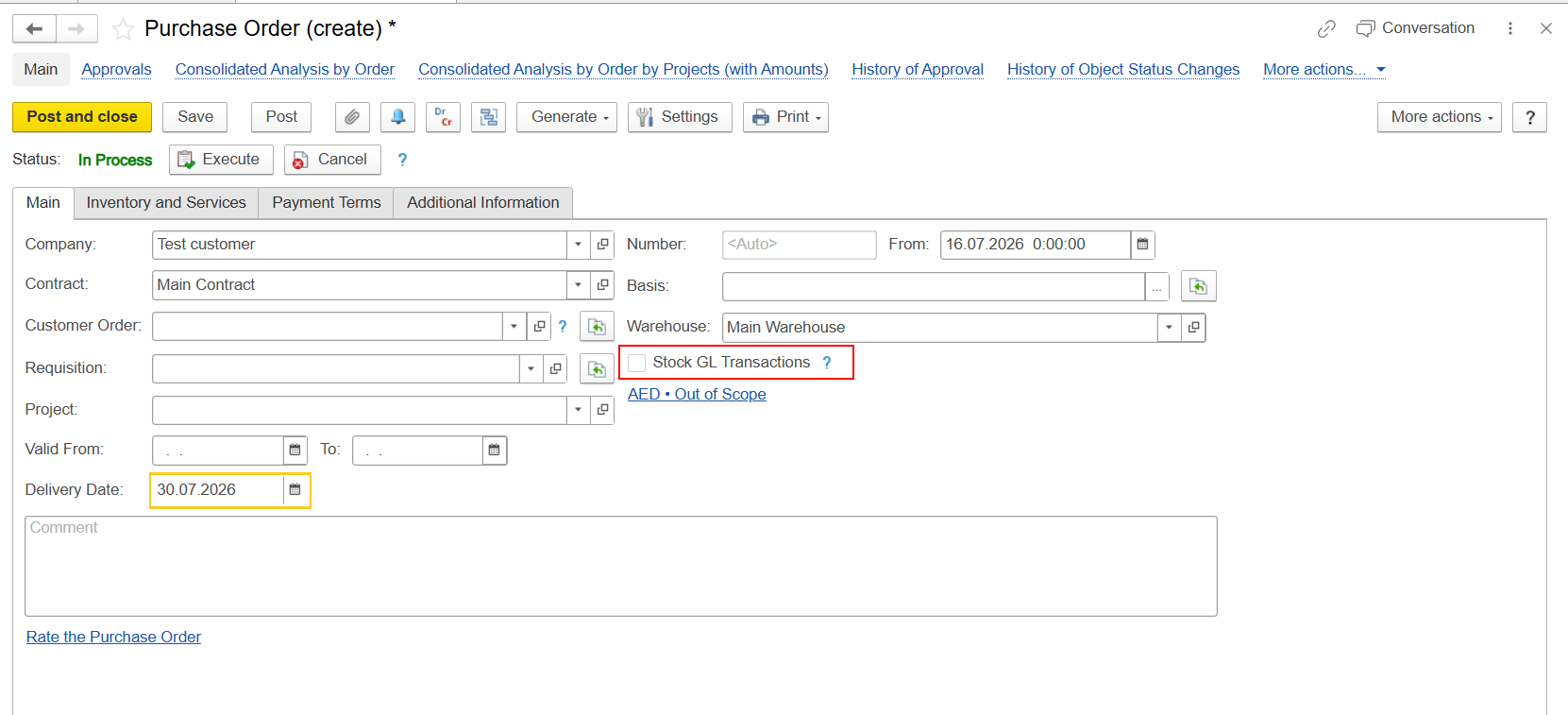Open the Contract record with its open icon
1568x715 pixels.
coord(602,284)
